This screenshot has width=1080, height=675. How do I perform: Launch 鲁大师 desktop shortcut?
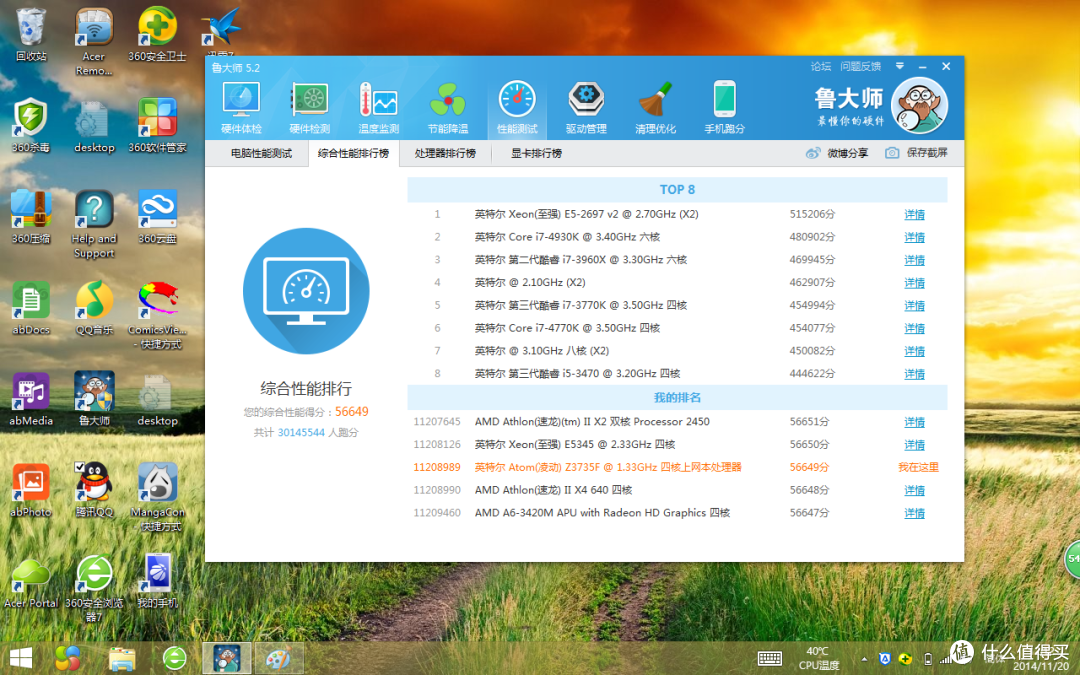(94, 398)
